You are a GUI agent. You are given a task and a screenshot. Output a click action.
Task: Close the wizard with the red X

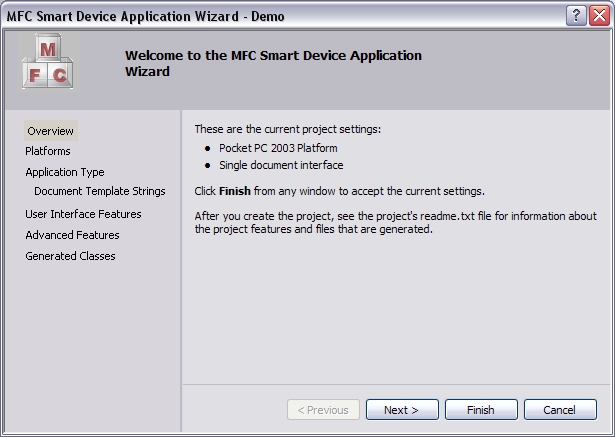599,16
